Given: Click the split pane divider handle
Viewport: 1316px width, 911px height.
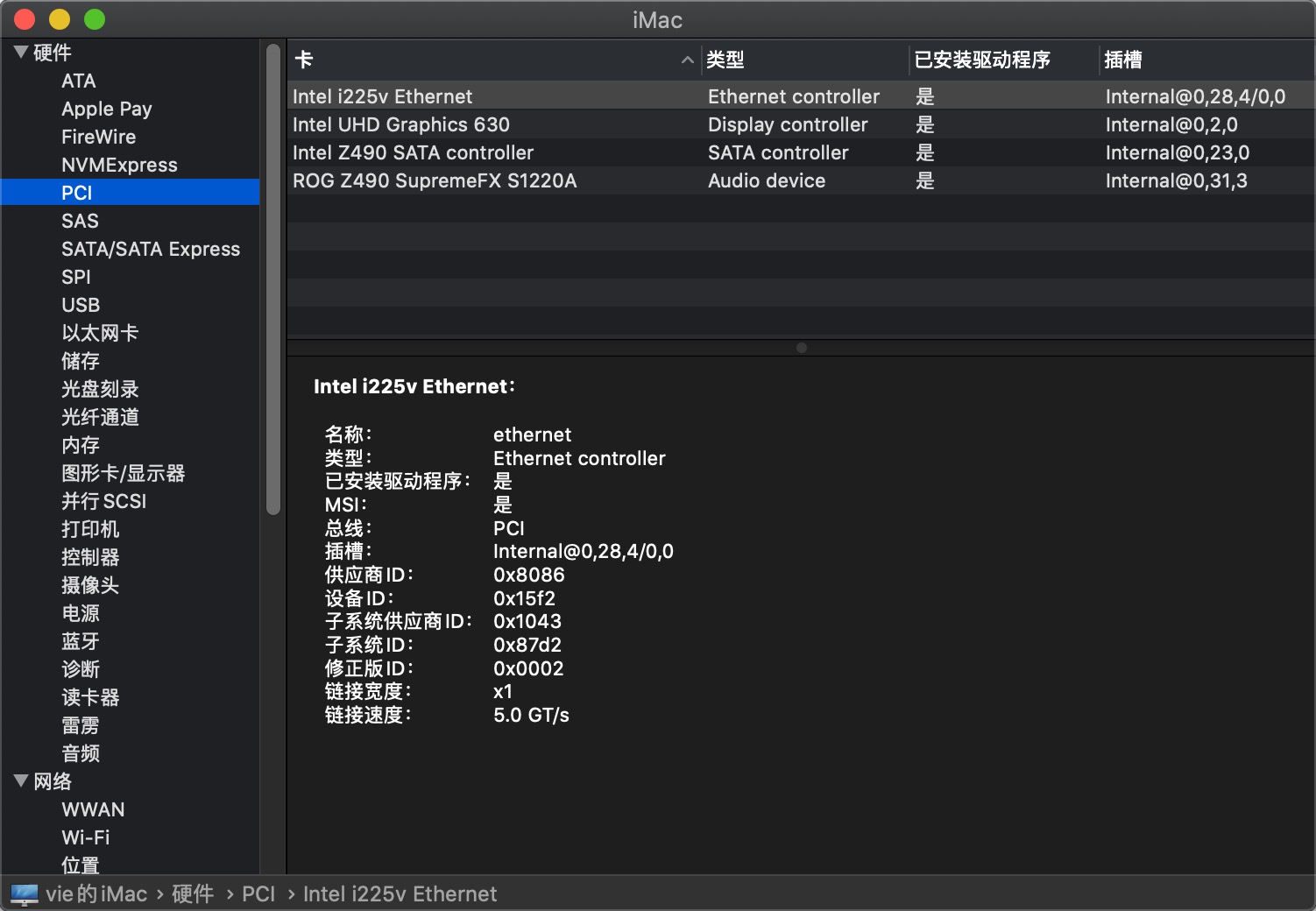Looking at the screenshot, I should coord(801,348).
